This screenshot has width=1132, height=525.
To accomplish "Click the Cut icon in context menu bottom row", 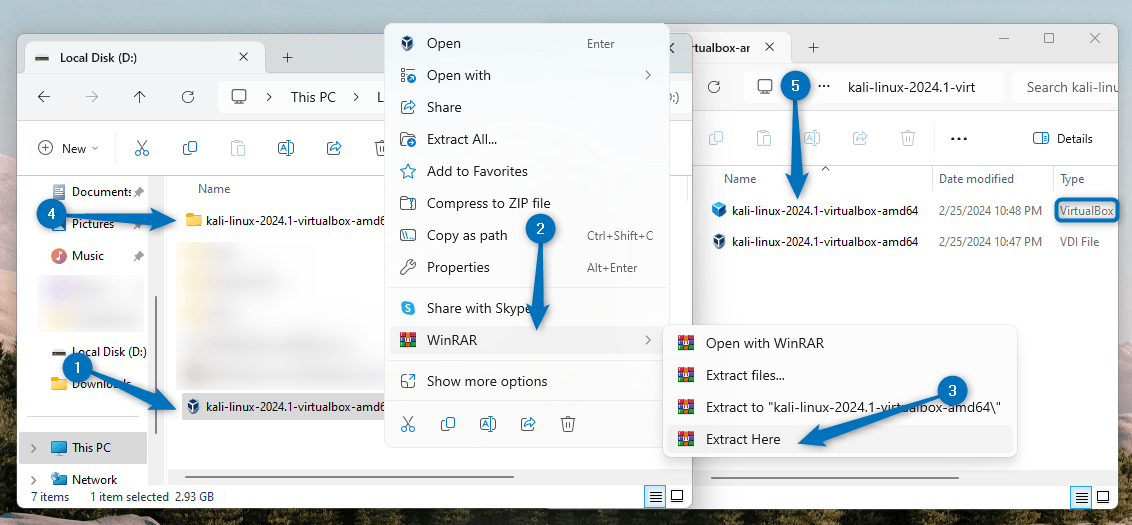I will coord(408,424).
